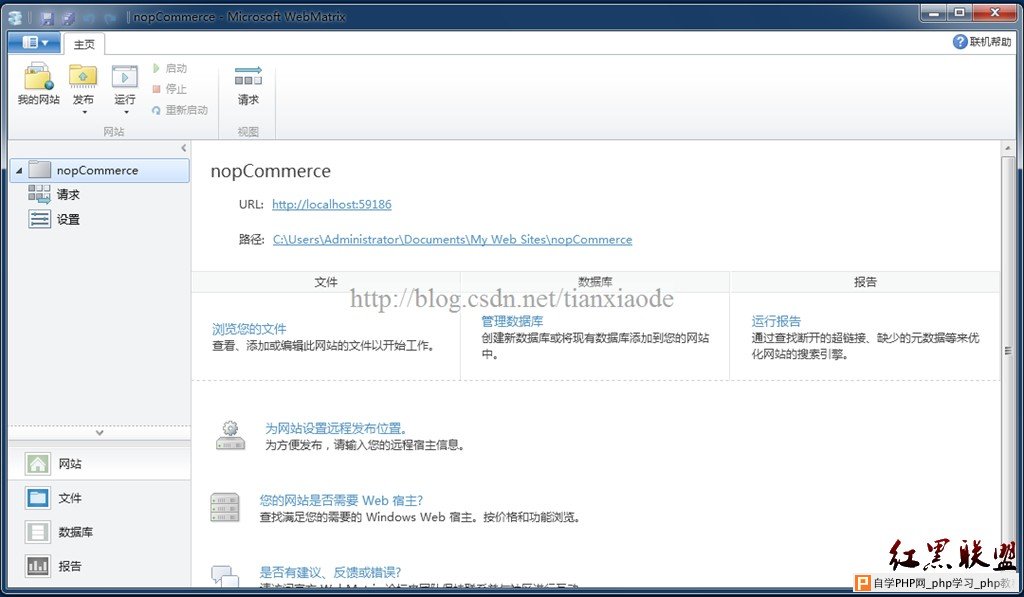Click the remote publishing gear-server icon
This screenshot has width=1024, height=597.
[x=230, y=436]
